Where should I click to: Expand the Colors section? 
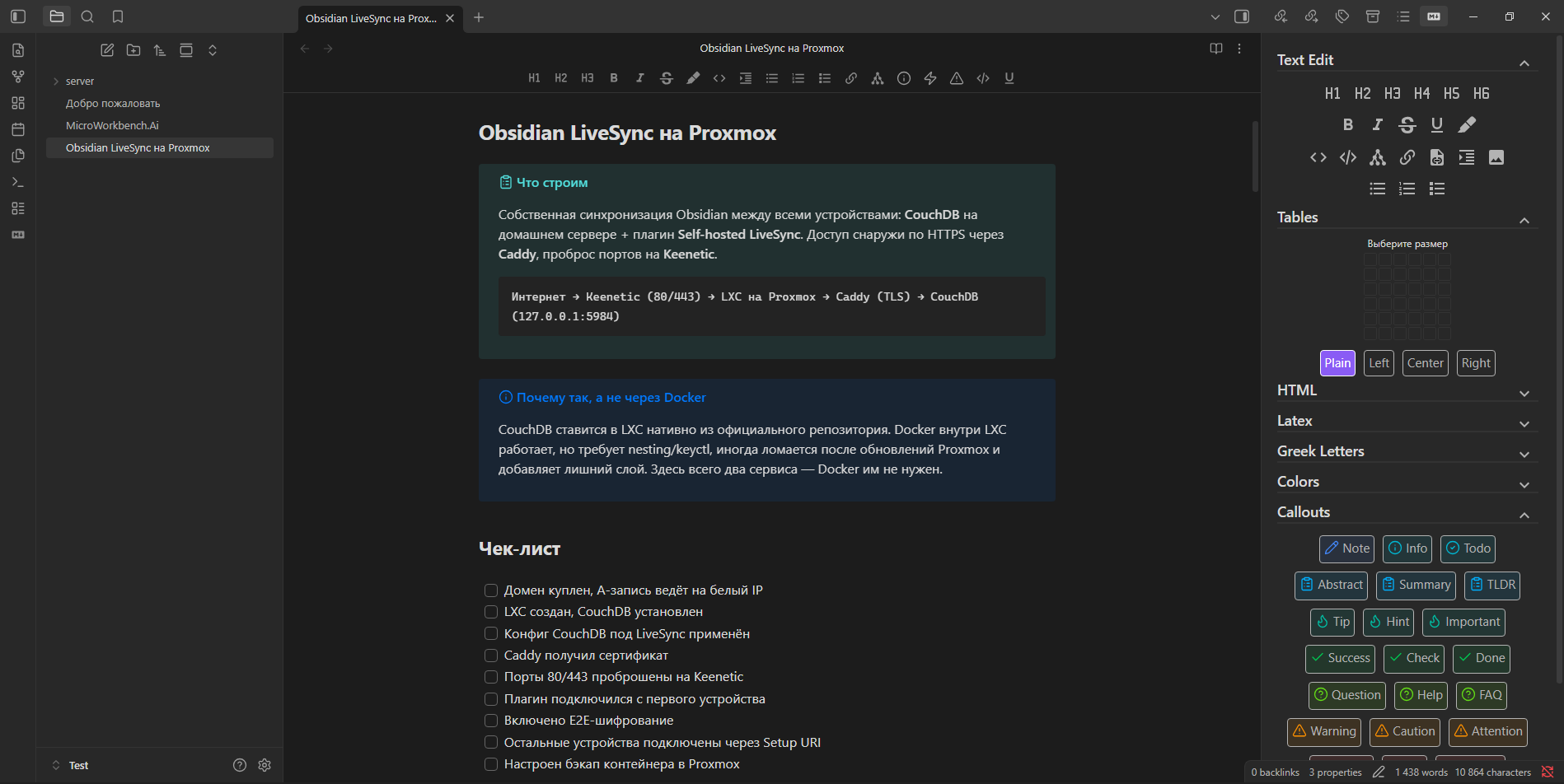1407,483
